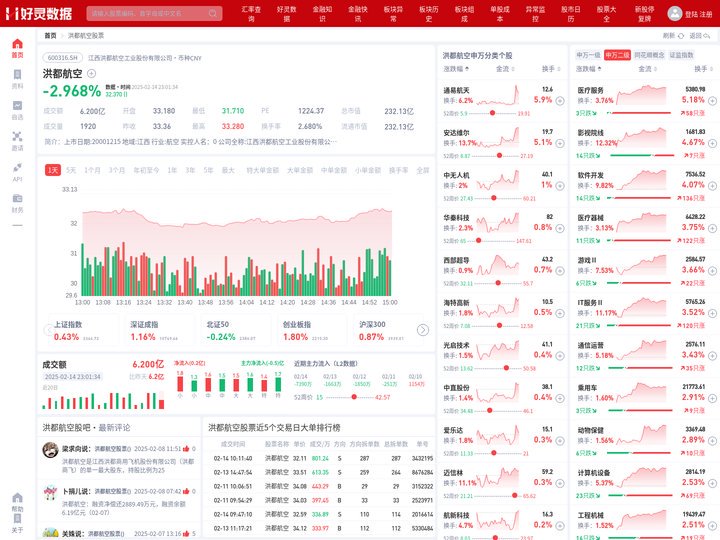The image size is (720, 540).
Task: Select the 3个月 chart range
Action: click(x=117, y=170)
